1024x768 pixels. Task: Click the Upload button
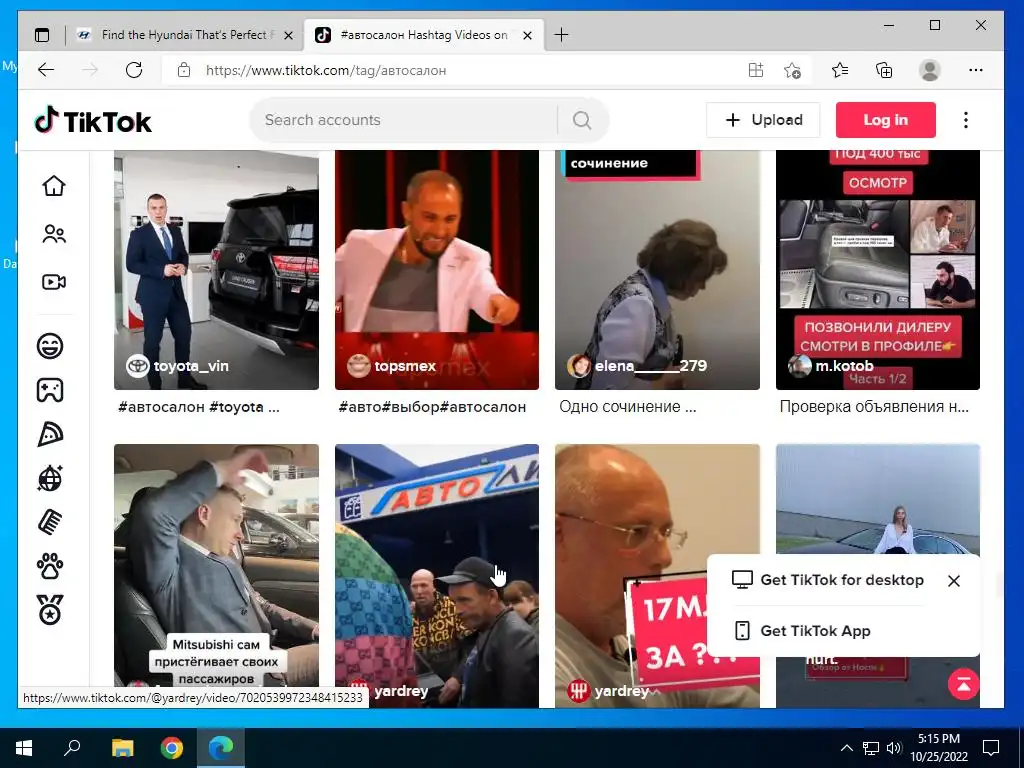click(x=763, y=120)
